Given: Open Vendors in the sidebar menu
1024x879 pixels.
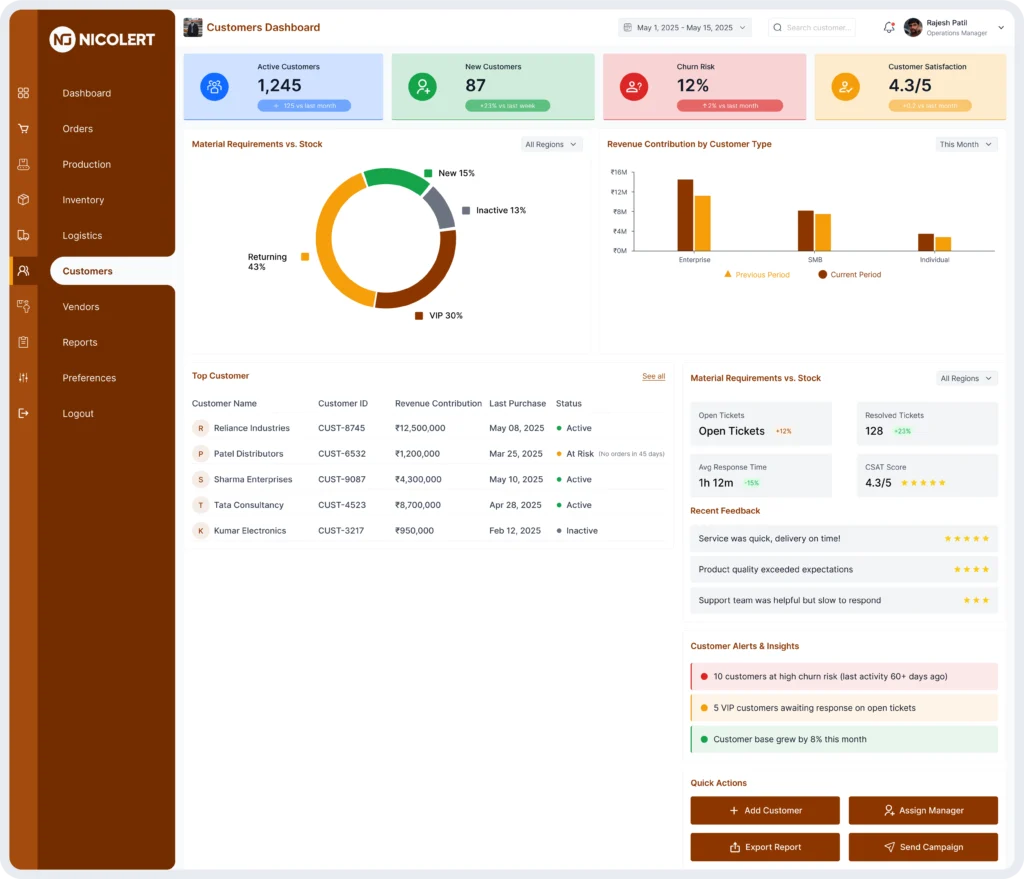Looking at the screenshot, I should click(x=80, y=307).
